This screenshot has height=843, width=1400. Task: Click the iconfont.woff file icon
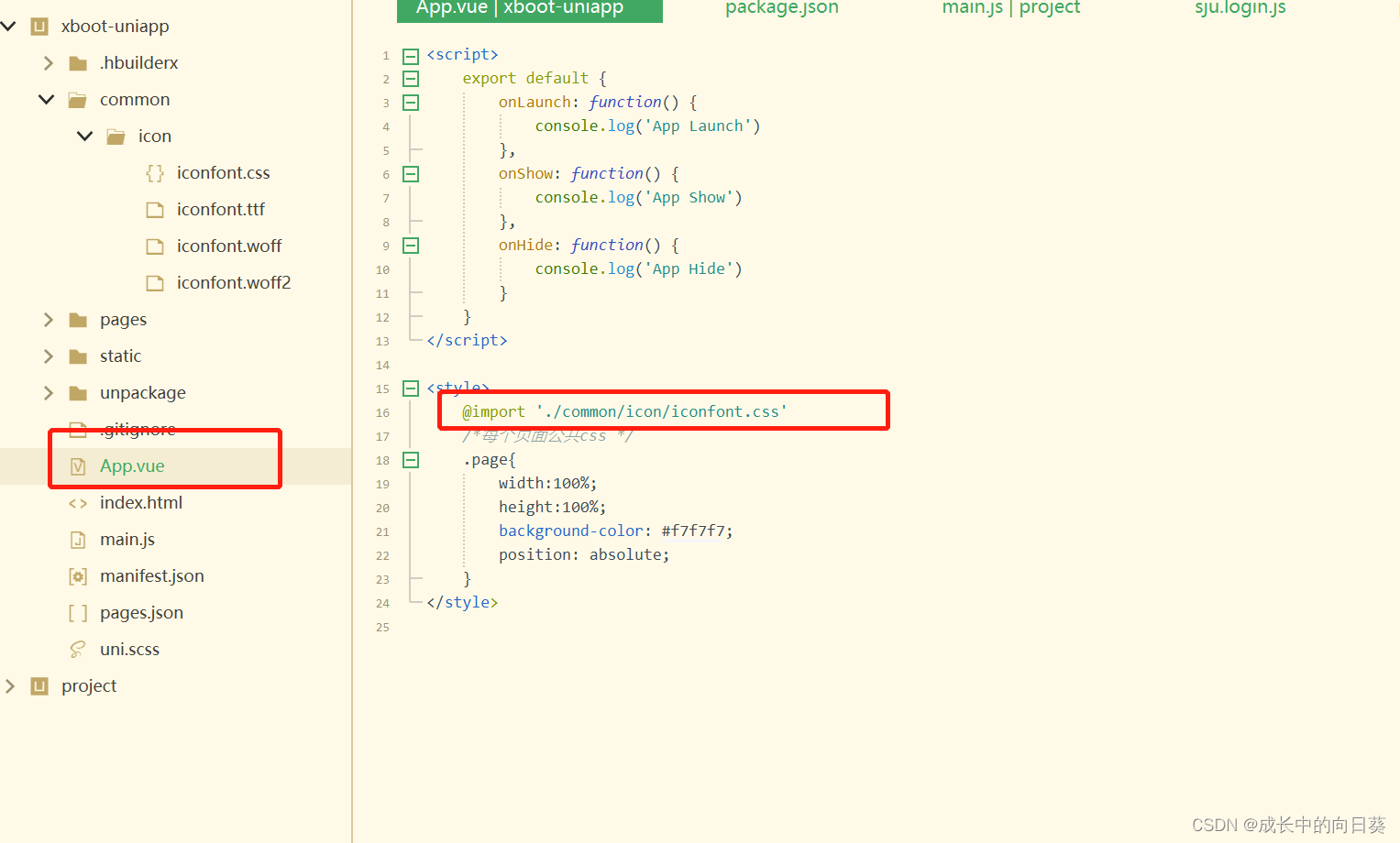(x=155, y=246)
